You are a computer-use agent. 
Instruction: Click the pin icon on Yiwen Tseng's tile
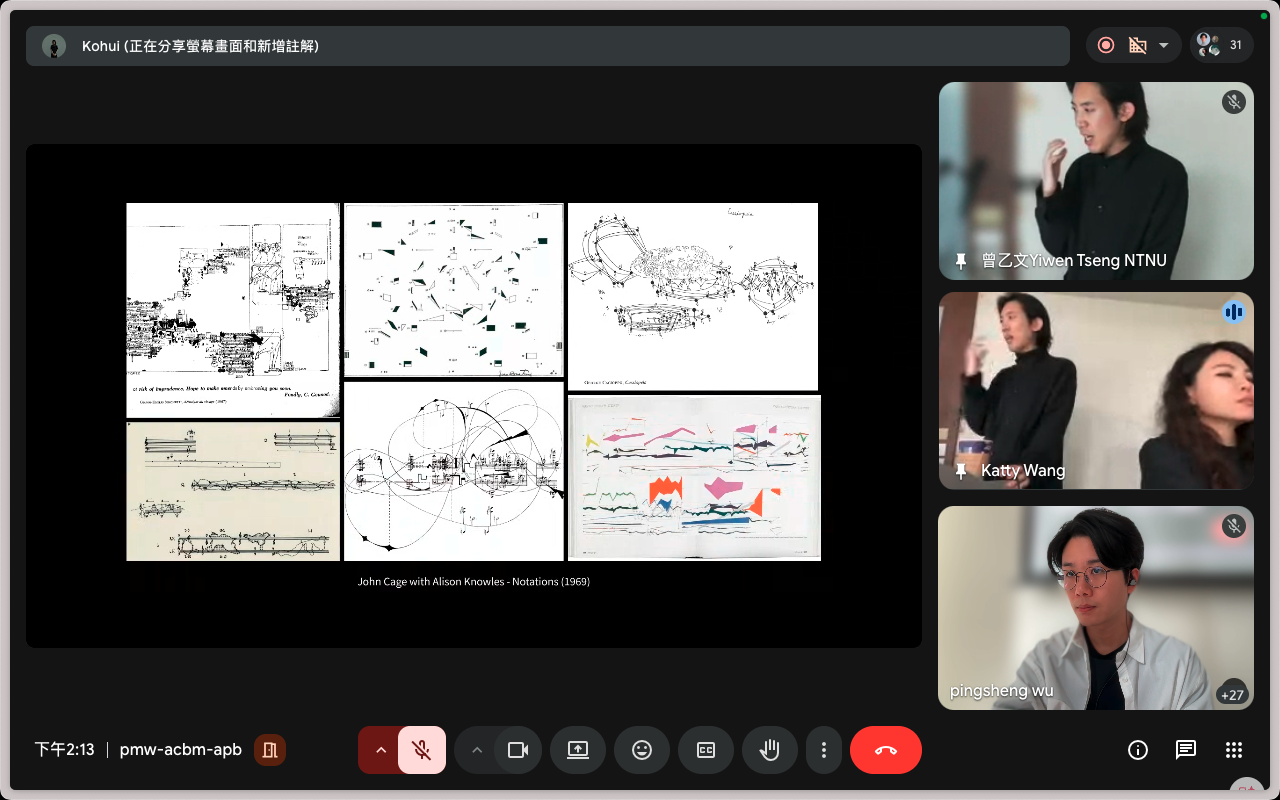tap(961, 261)
